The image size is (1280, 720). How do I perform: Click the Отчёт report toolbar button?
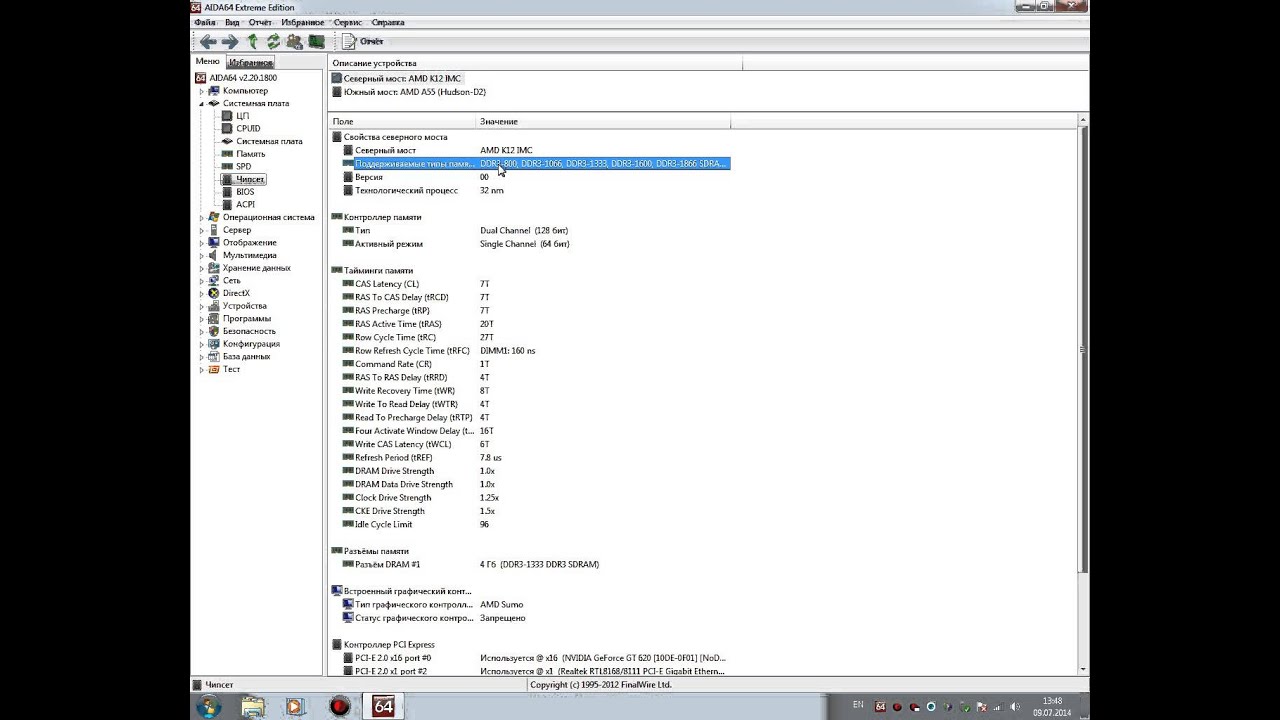[x=363, y=41]
